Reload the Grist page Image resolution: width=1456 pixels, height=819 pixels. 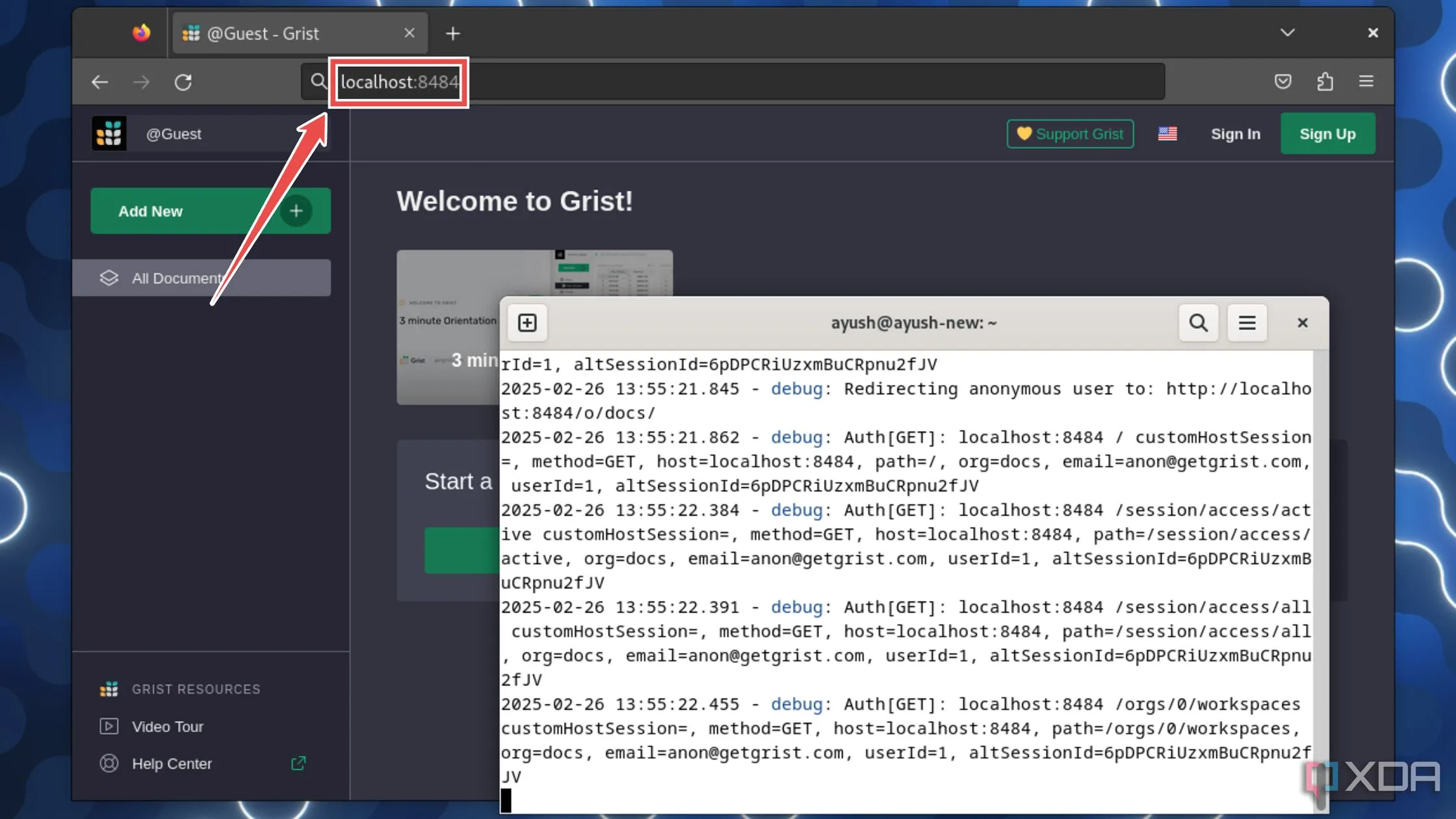tap(183, 82)
